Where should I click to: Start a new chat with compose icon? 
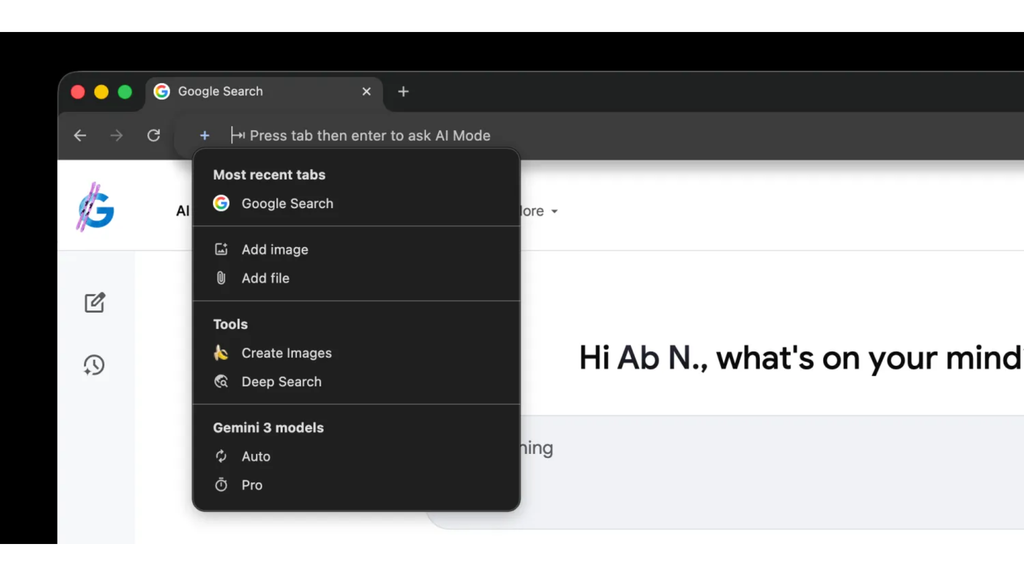click(x=95, y=302)
